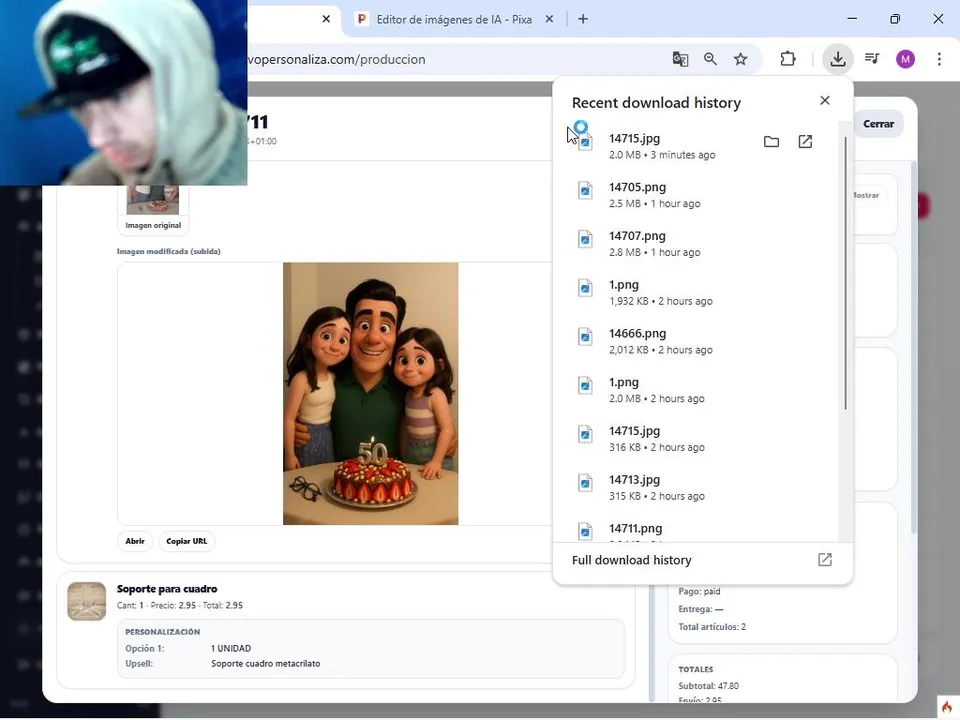Open the 1.png download of 2.0 MB

click(x=696, y=389)
